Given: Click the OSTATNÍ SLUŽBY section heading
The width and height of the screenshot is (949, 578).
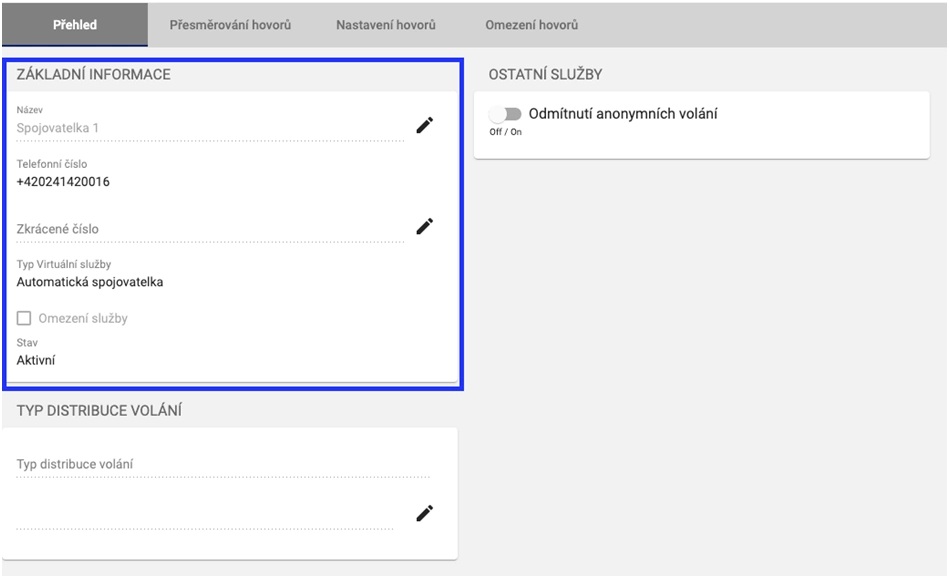Looking at the screenshot, I should [545, 75].
